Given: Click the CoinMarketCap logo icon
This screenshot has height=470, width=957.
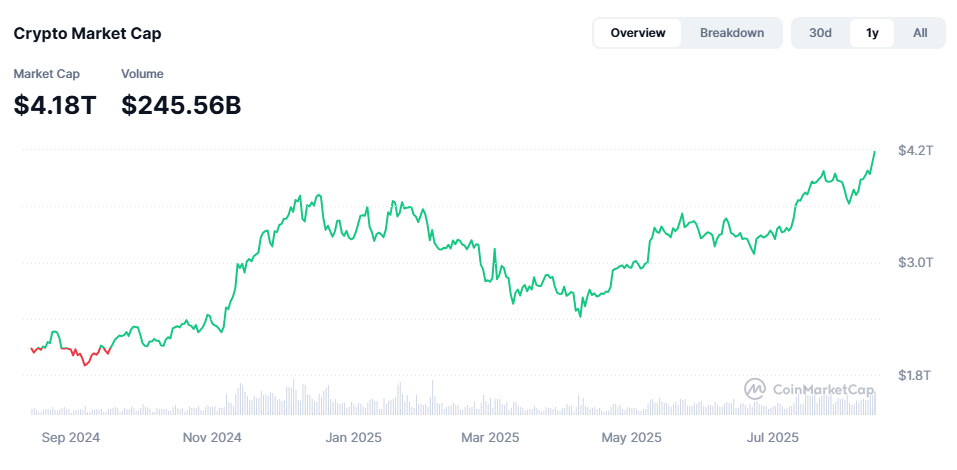Looking at the screenshot, I should pos(755,388).
